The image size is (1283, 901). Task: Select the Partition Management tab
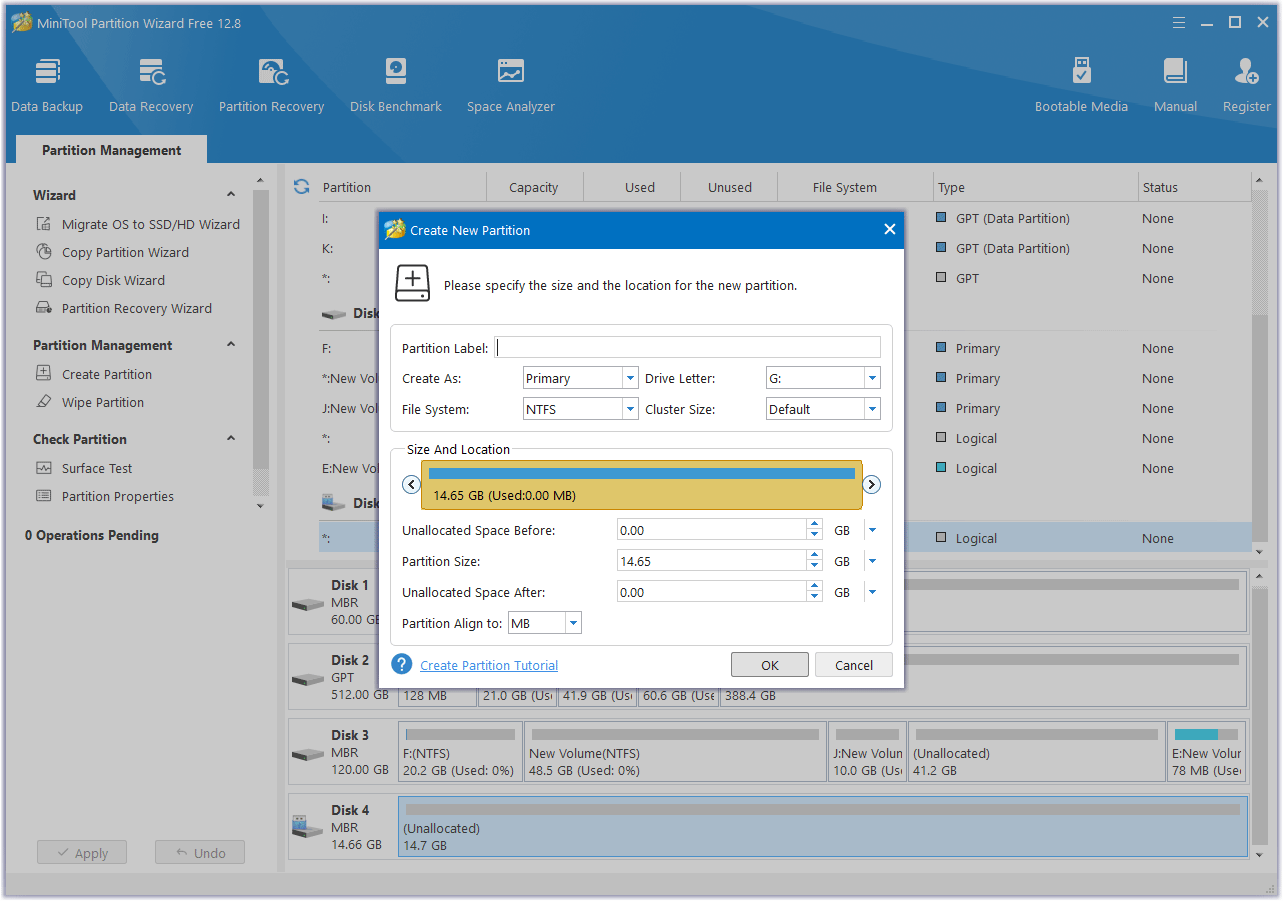[111, 150]
